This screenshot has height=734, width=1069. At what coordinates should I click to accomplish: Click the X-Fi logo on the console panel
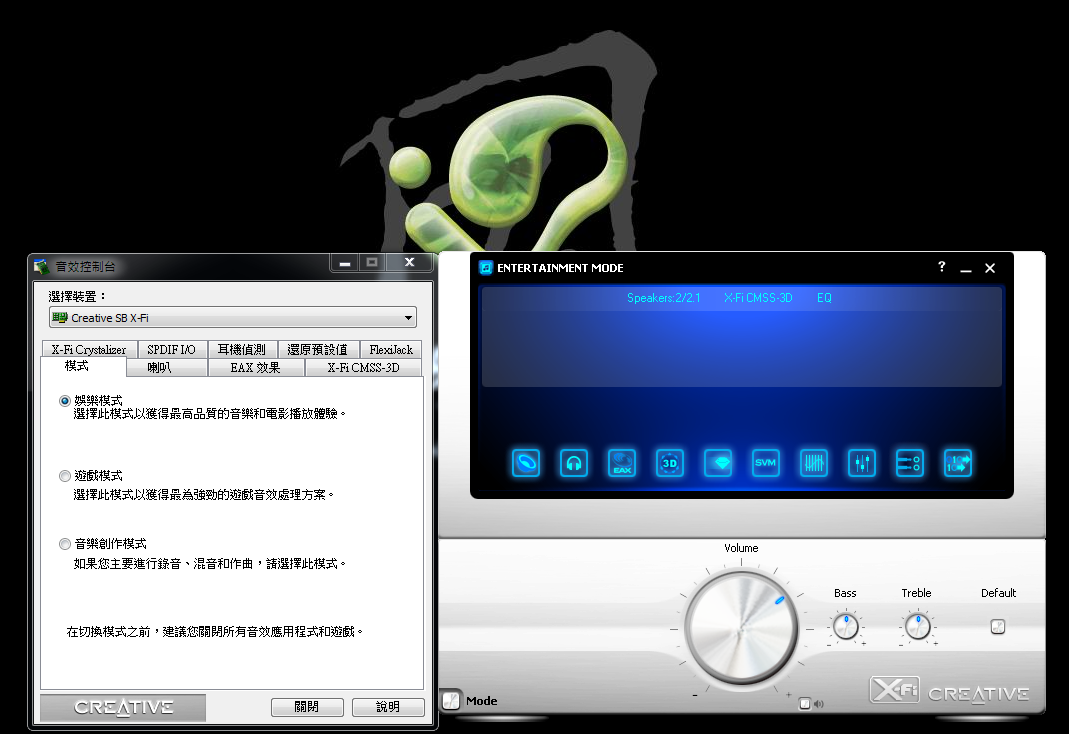coord(894,690)
